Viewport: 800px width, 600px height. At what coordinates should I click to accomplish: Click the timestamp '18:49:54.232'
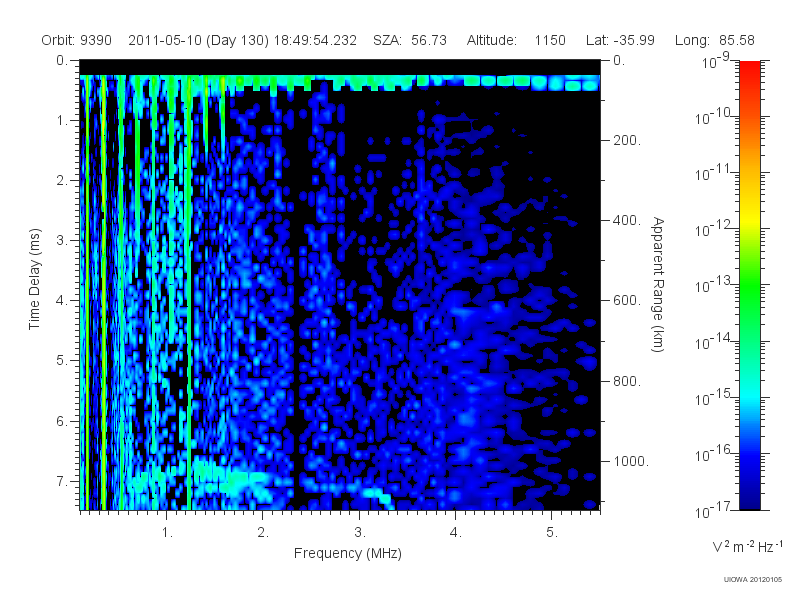tap(315, 40)
